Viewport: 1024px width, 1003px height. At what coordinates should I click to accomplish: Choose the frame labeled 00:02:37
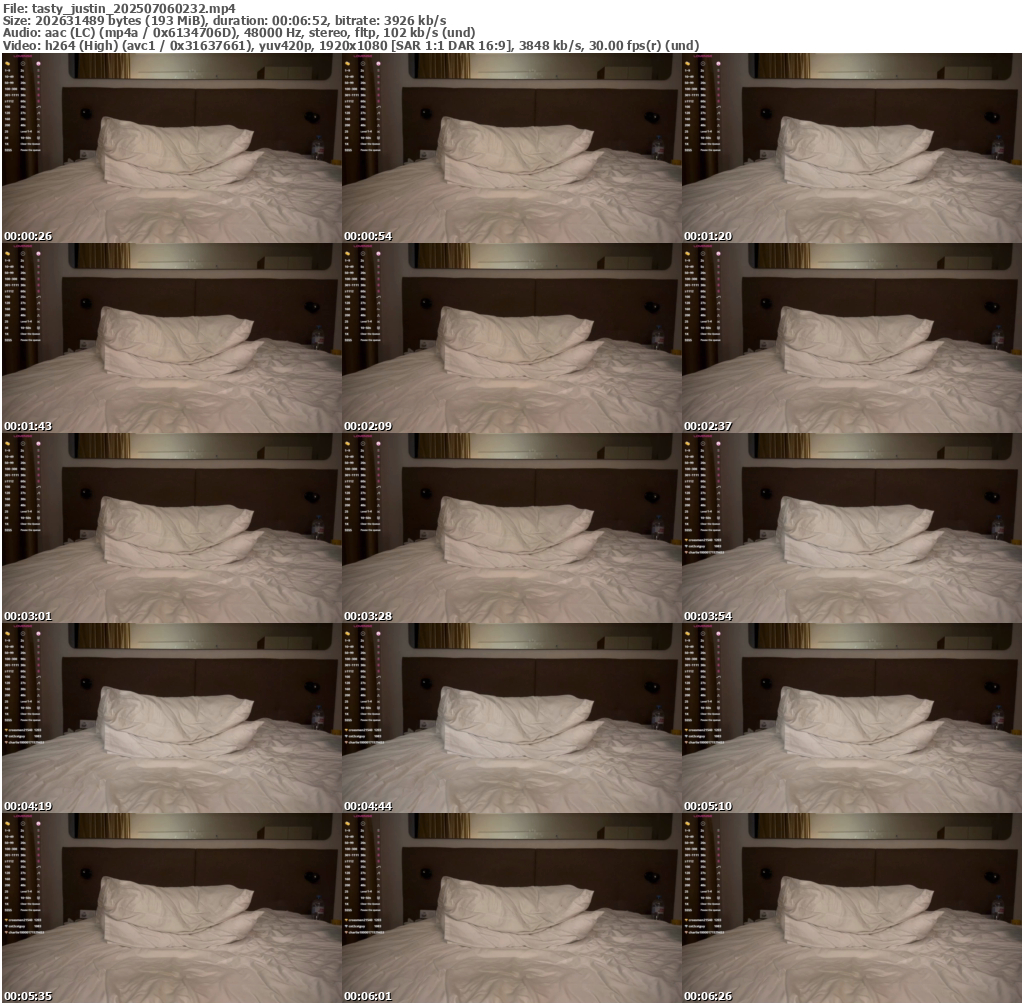[852, 338]
